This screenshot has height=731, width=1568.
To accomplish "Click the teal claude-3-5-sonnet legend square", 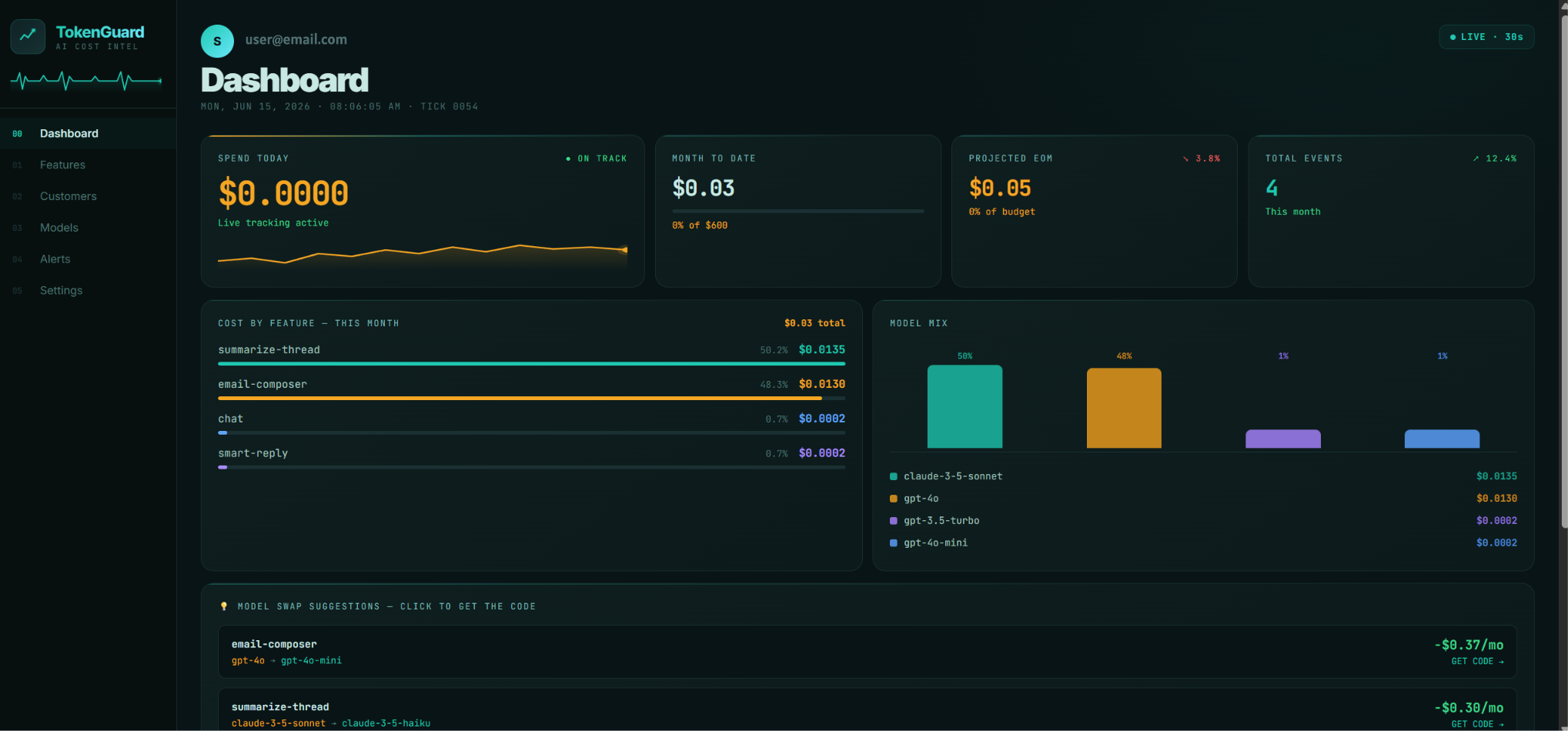I will 894,476.
